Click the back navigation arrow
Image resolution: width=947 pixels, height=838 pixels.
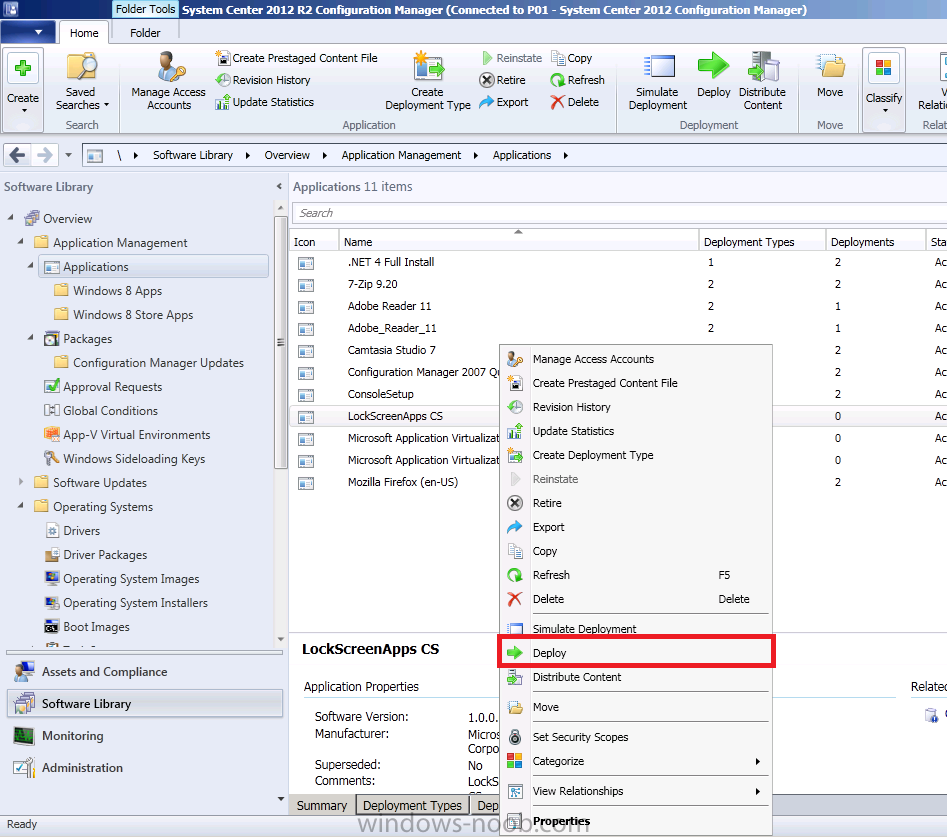[18, 155]
